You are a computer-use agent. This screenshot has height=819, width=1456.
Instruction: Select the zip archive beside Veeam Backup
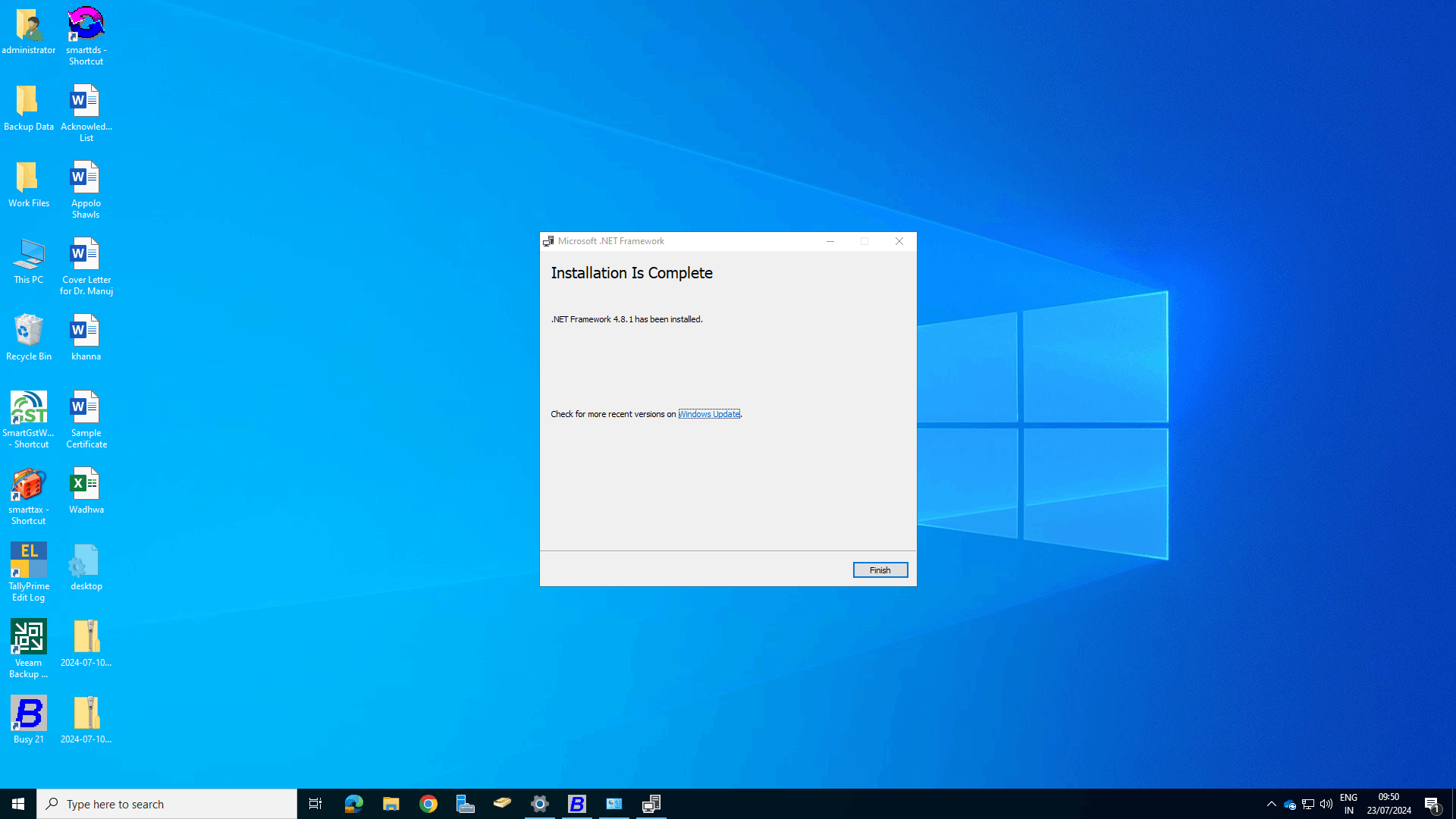(86, 645)
